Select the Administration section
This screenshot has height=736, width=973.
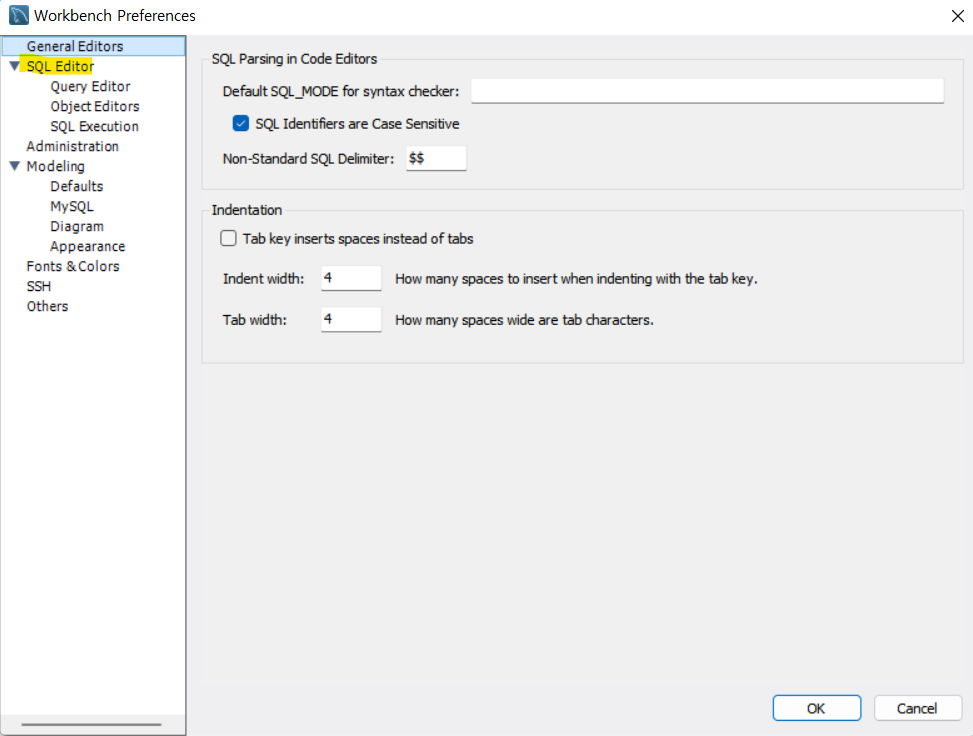click(x=73, y=146)
